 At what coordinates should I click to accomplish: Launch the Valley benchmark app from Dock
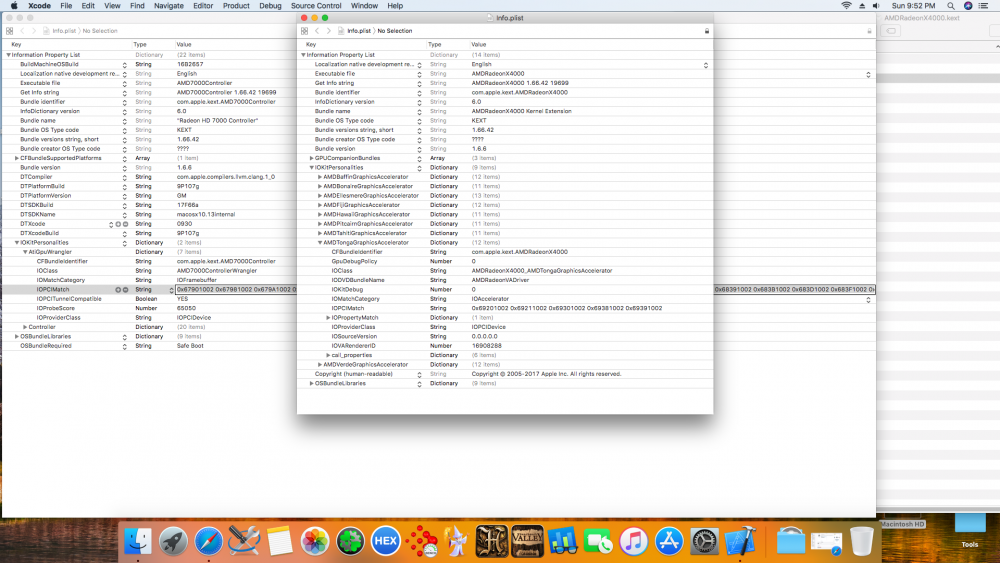[527, 541]
